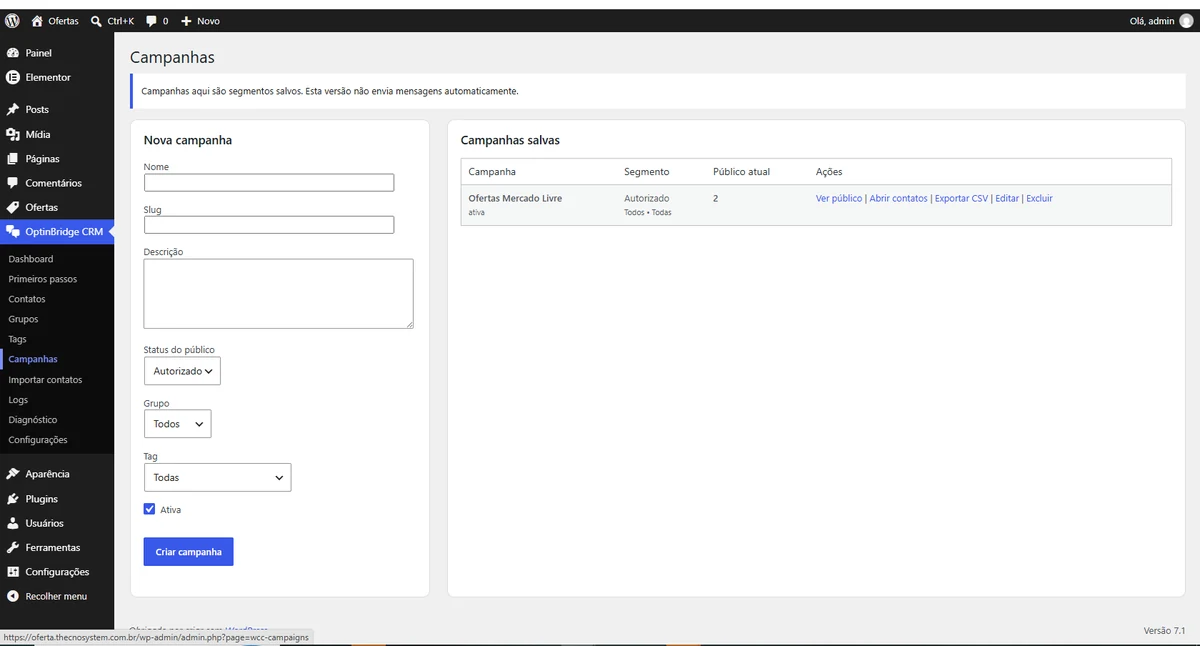
Task: Click the Usuários person icon
Action: click(13, 523)
